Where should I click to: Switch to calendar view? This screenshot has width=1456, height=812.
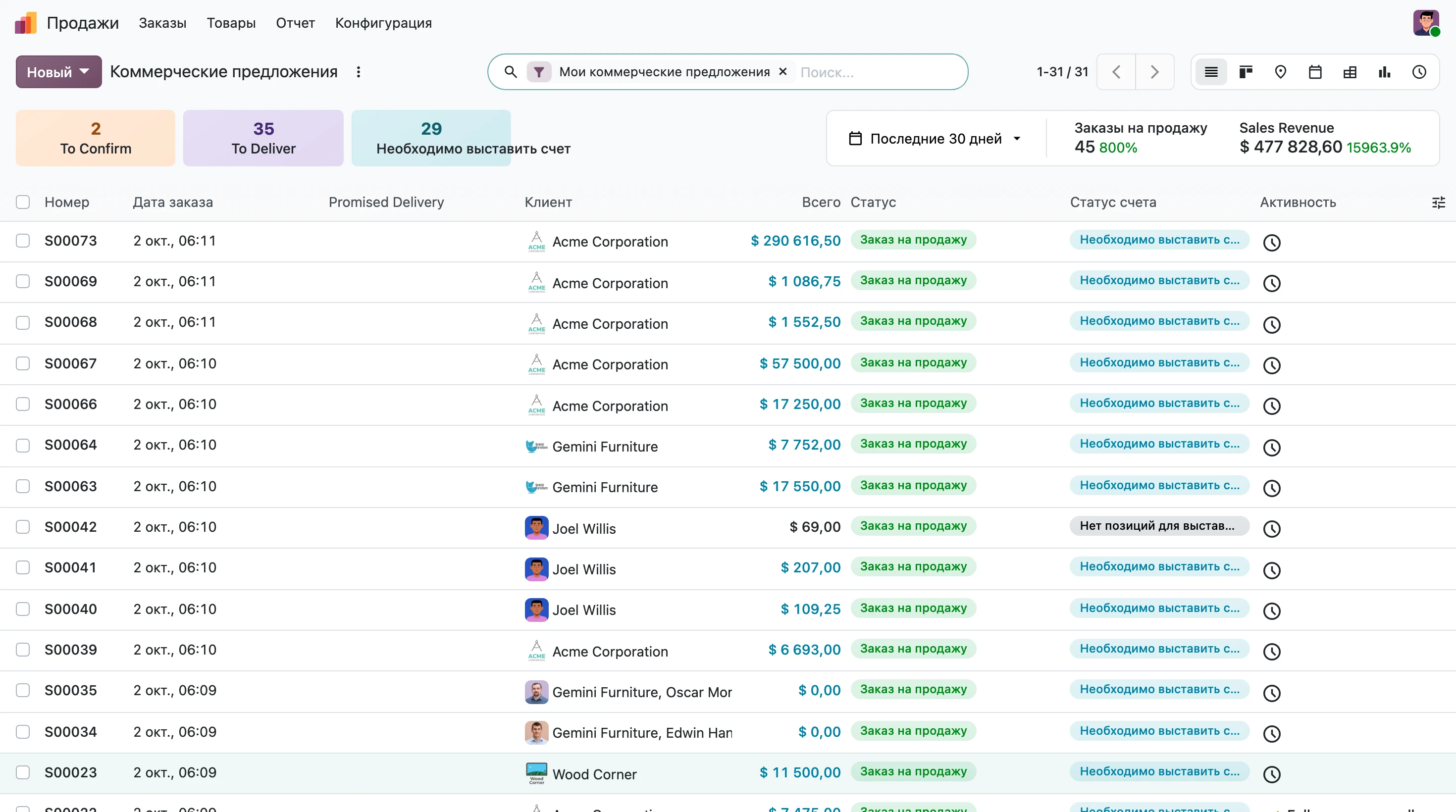[x=1315, y=72]
